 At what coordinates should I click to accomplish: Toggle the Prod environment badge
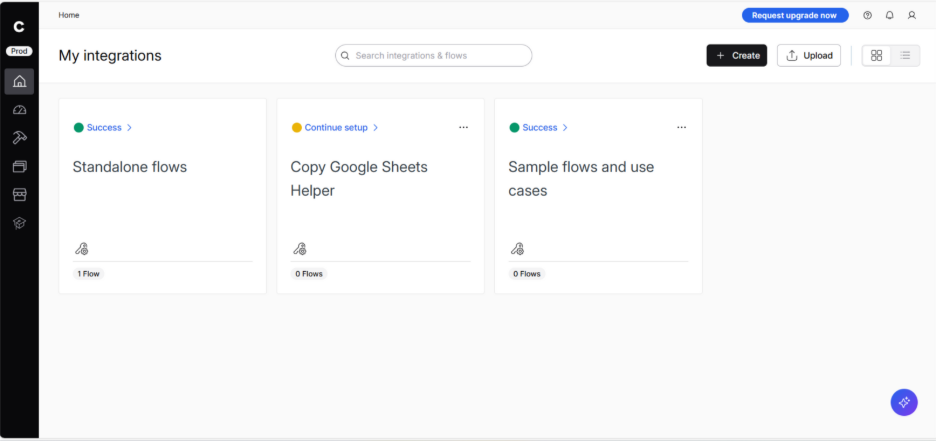pos(19,51)
